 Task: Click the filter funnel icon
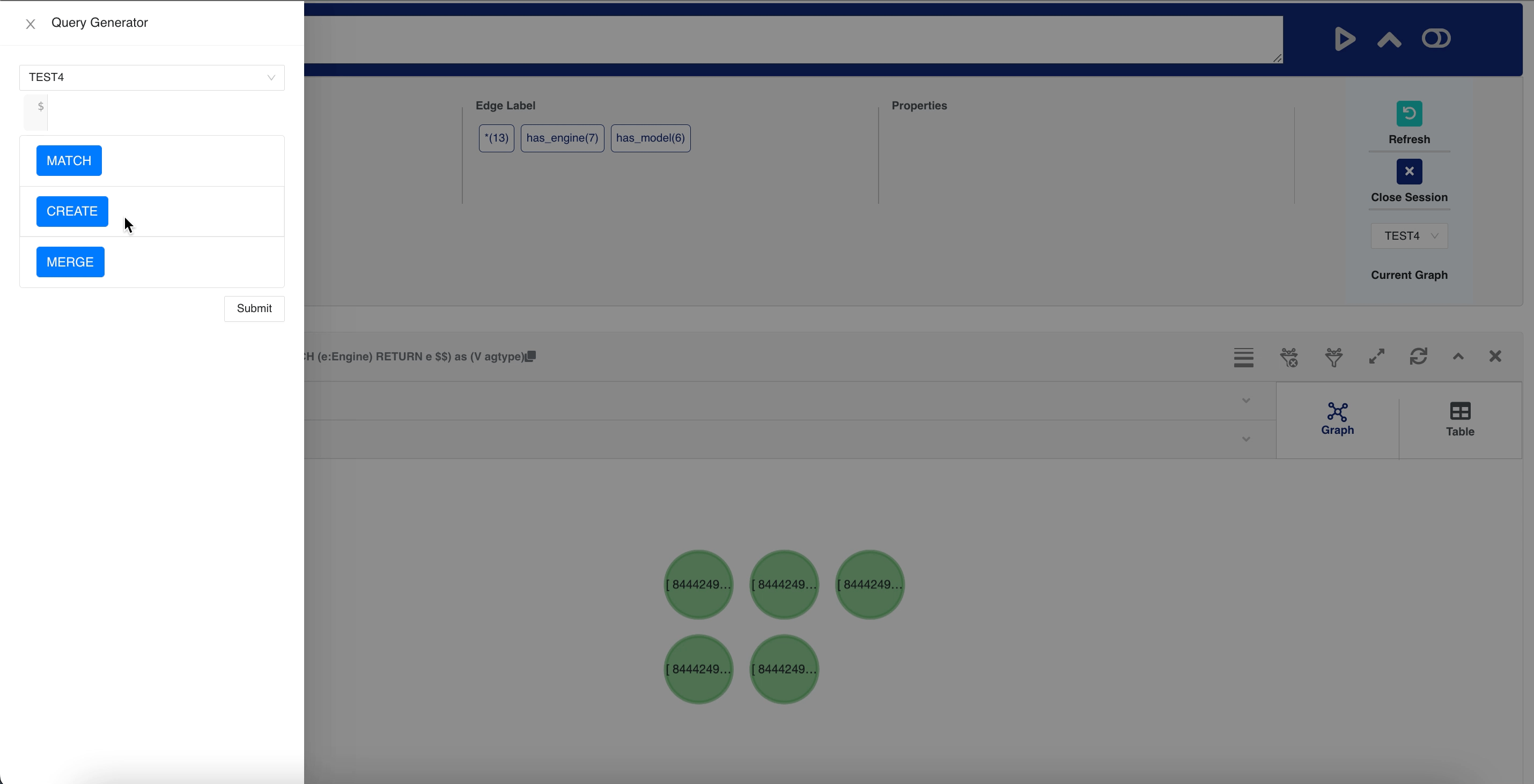tap(1333, 357)
